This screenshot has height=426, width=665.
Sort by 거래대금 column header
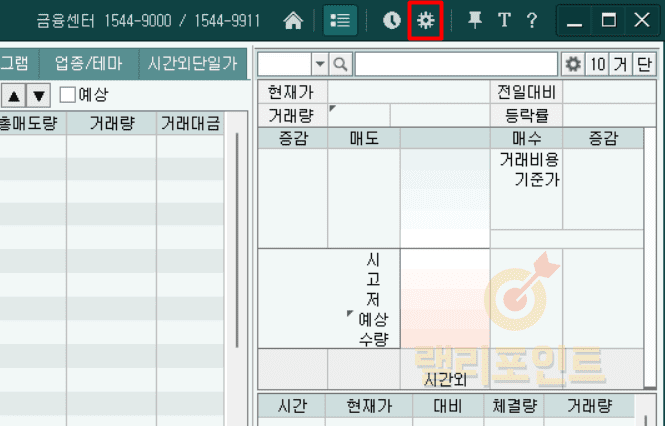pos(189,123)
